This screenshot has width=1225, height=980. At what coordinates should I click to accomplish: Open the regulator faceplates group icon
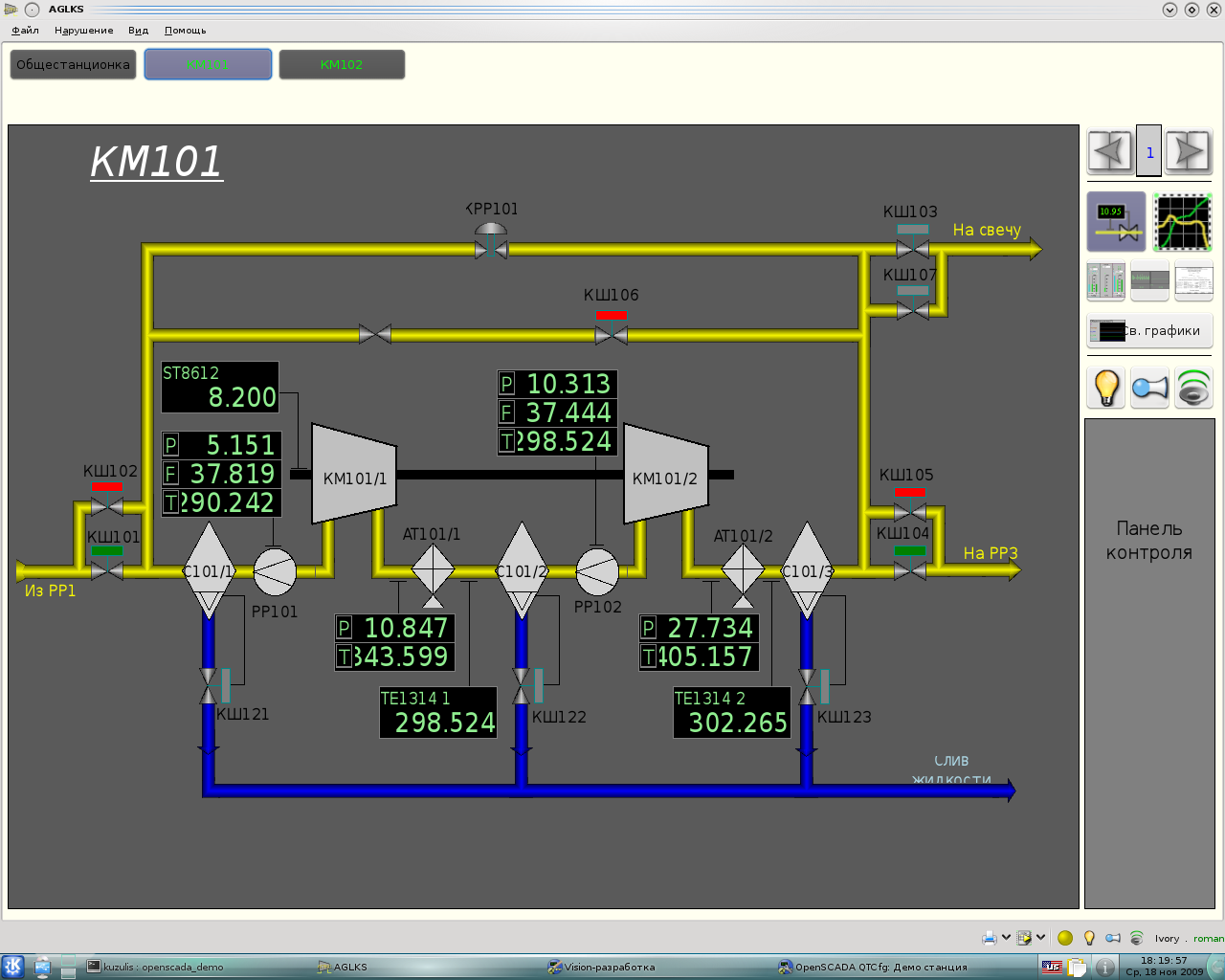pyautogui.click(x=1106, y=280)
